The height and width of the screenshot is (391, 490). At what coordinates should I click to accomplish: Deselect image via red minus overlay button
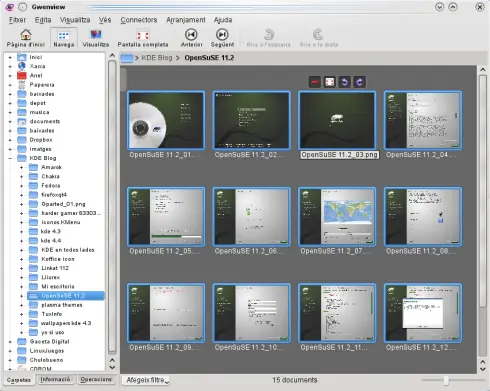(315, 82)
